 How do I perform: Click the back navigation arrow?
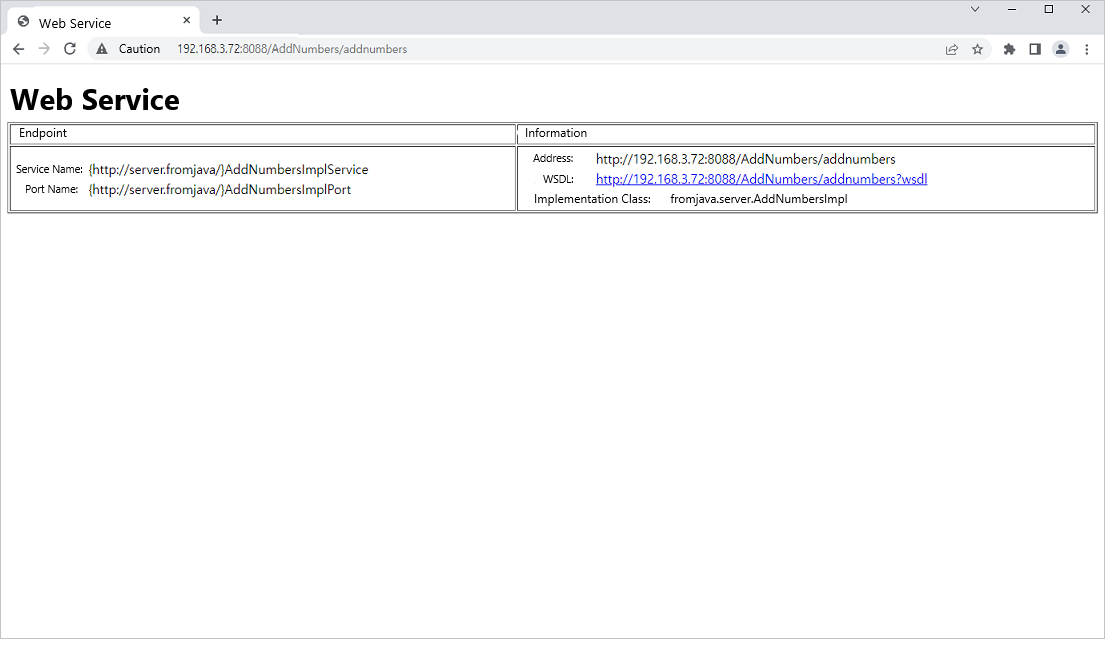tap(18, 48)
